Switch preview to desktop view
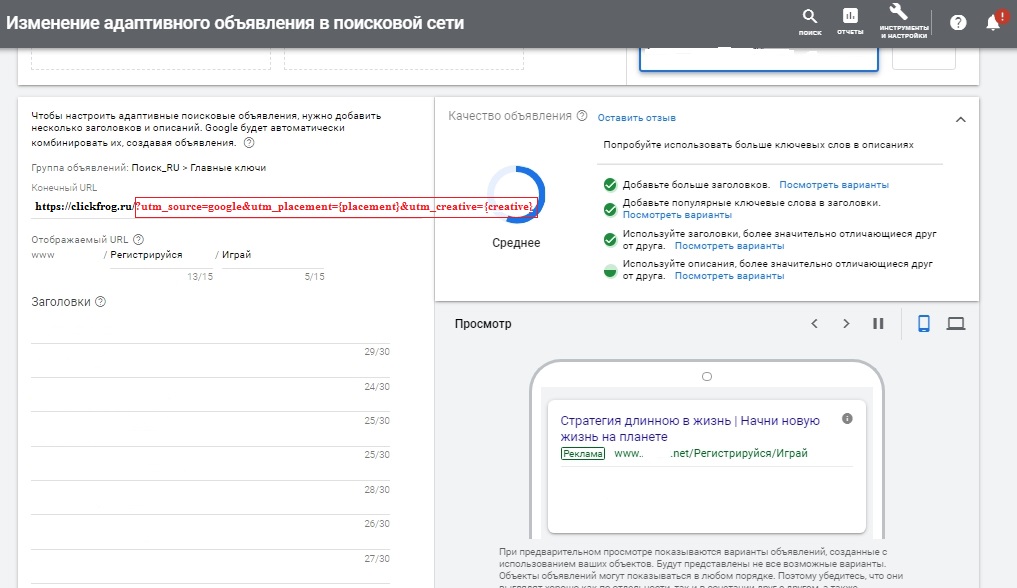This screenshot has width=1017, height=588. tap(955, 323)
